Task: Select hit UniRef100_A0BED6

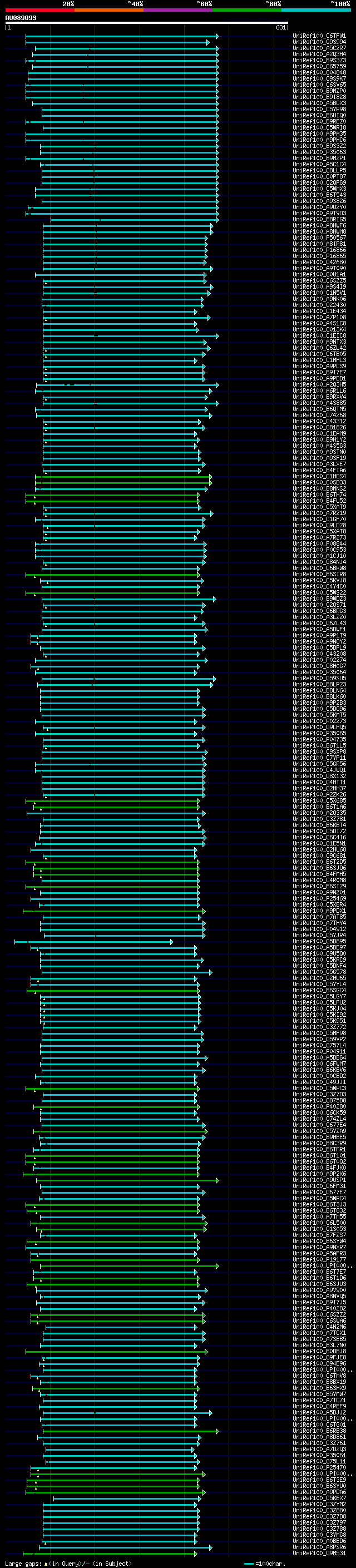Action: click(319, 1541)
